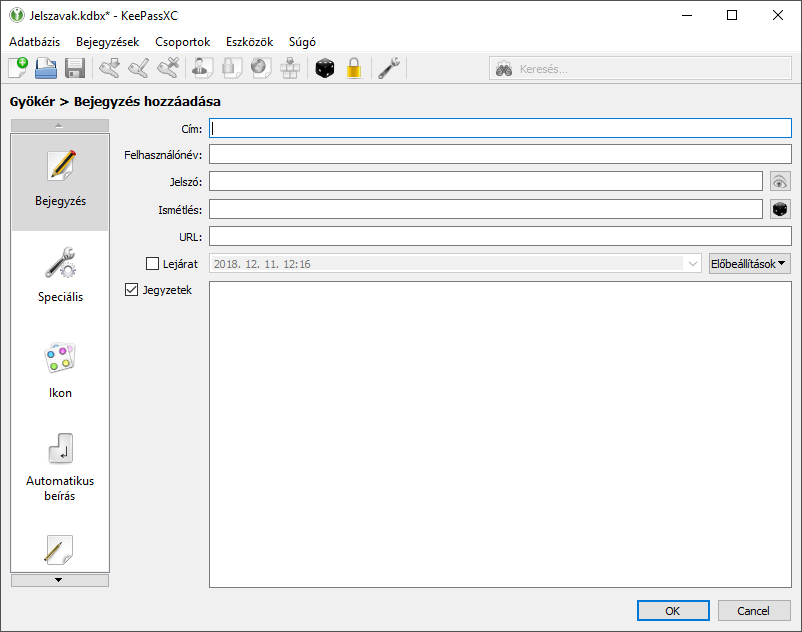The height and width of the screenshot is (632, 802).
Task: Toggle password visibility eye icon
Action: [x=780, y=182]
